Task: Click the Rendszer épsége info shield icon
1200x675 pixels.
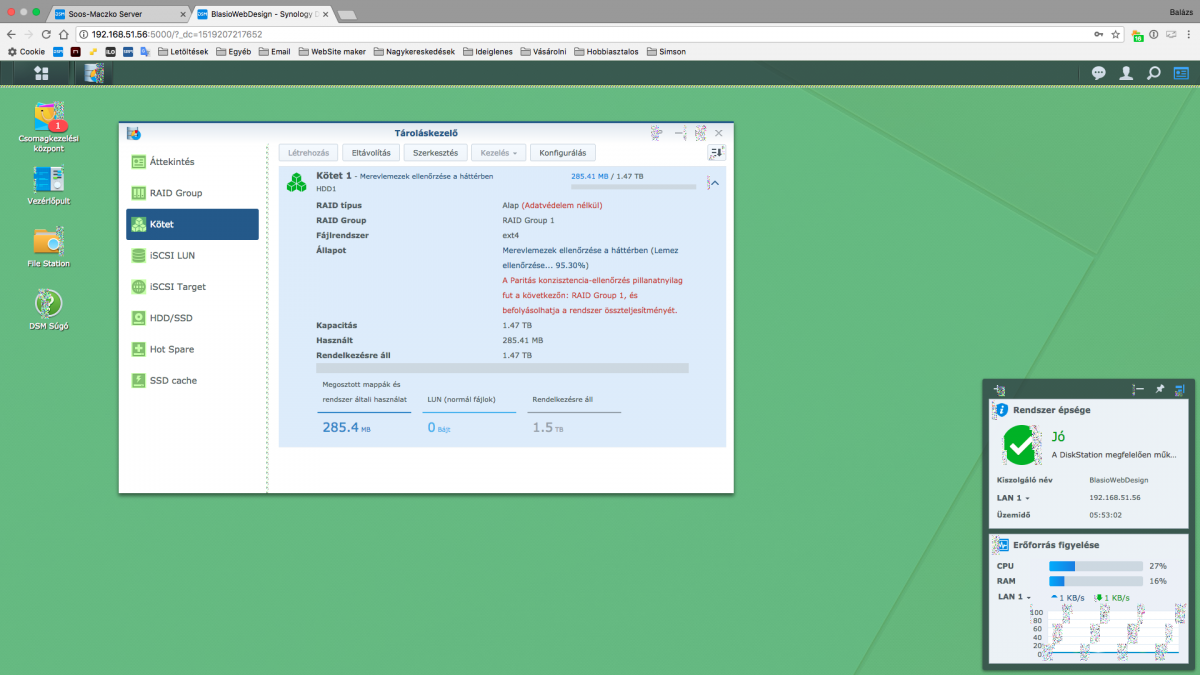Action: (1000, 410)
